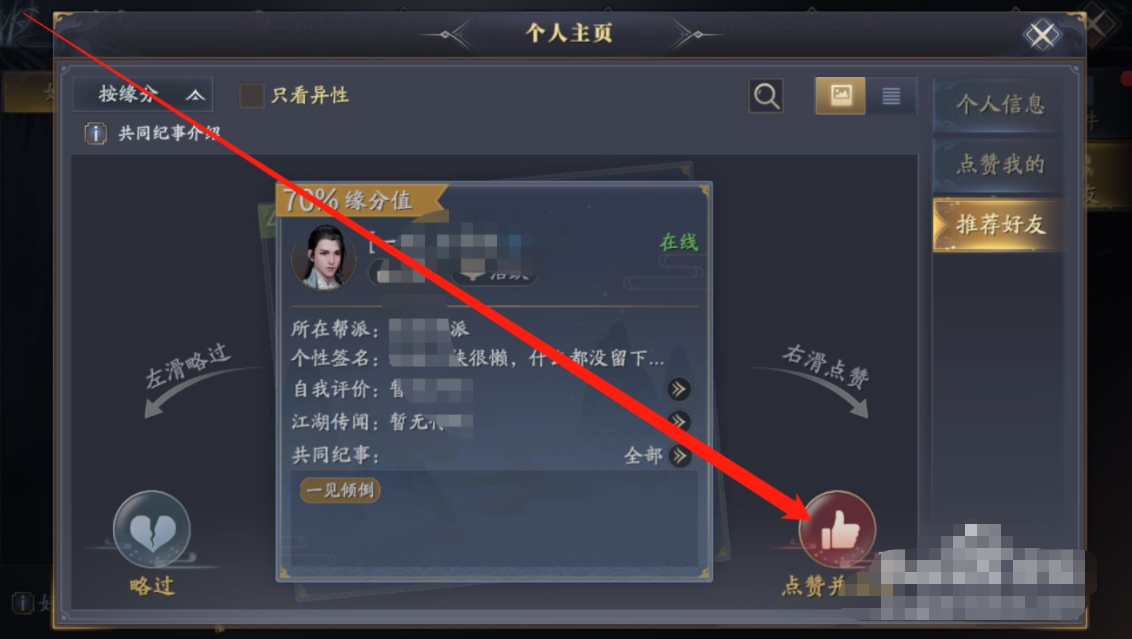Open the 个人信息 tab
The height and width of the screenshot is (639, 1132).
click(998, 105)
